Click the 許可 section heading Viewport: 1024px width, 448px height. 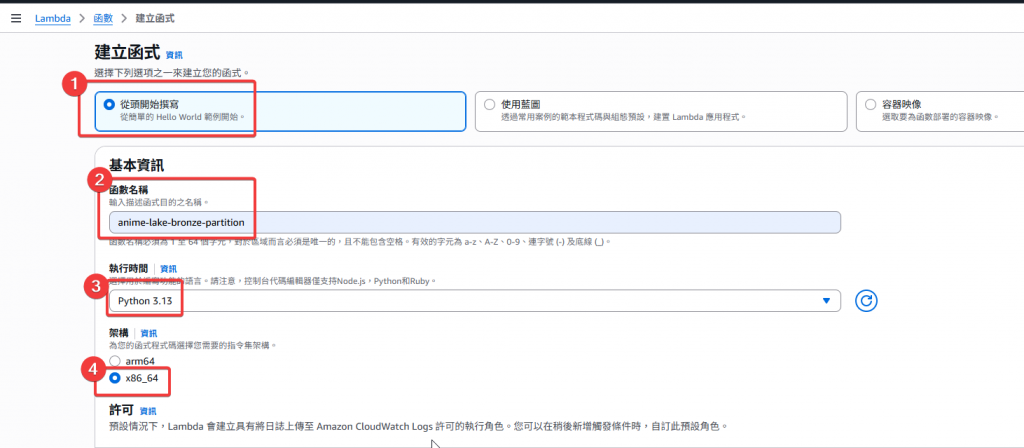(x=121, y=411)
